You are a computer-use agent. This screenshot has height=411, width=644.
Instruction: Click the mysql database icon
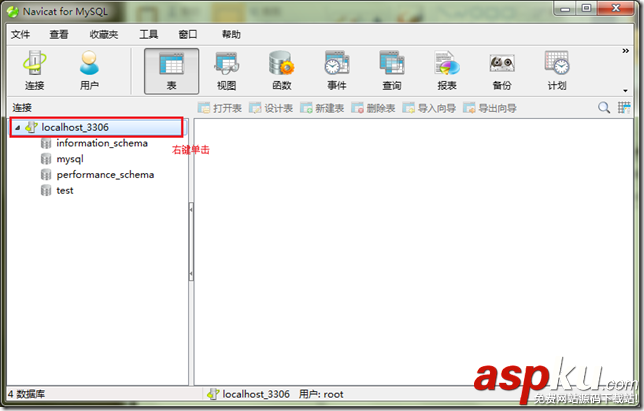coord(46,159)
